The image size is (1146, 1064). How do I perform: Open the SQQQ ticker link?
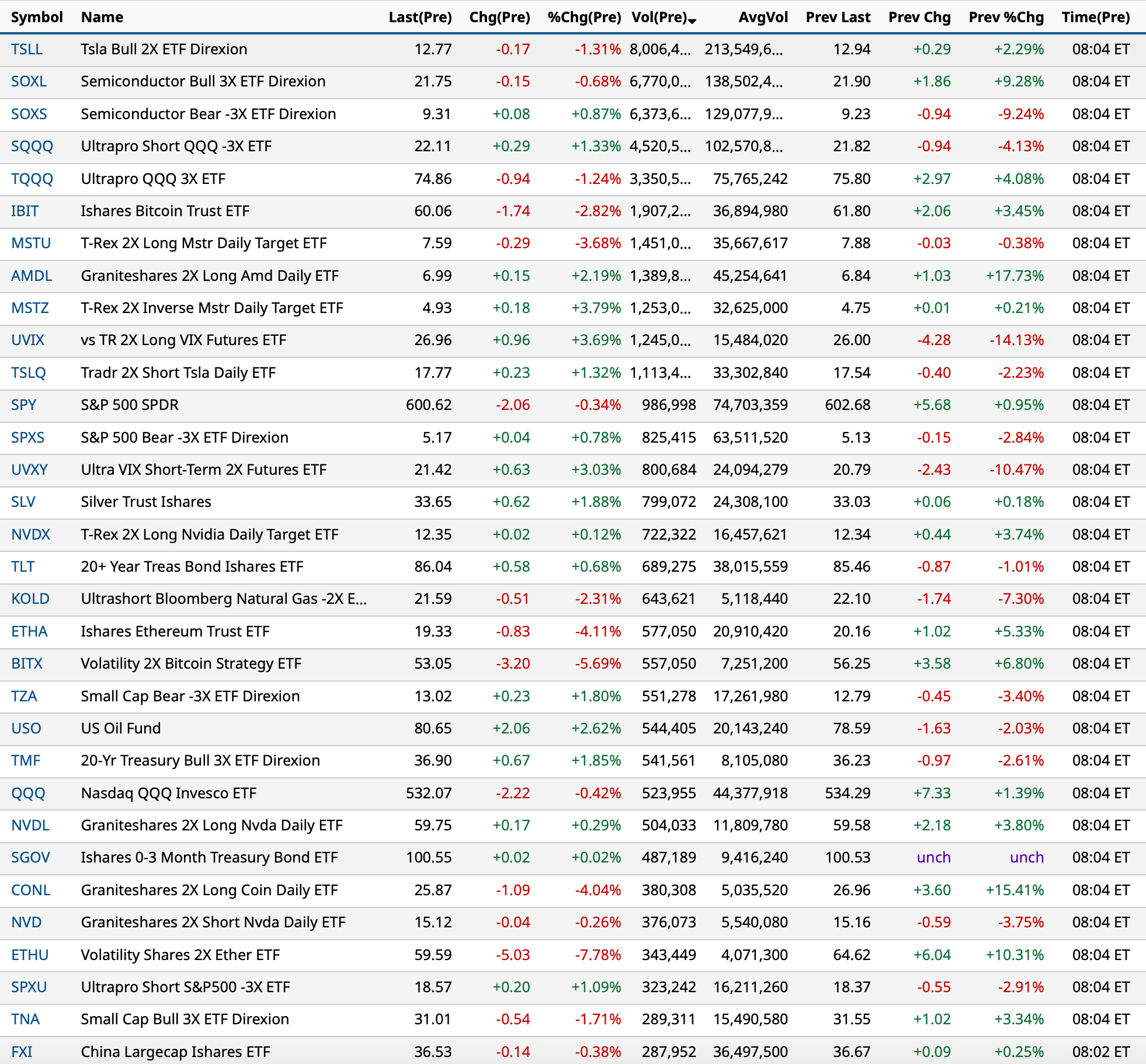(32, 146)
